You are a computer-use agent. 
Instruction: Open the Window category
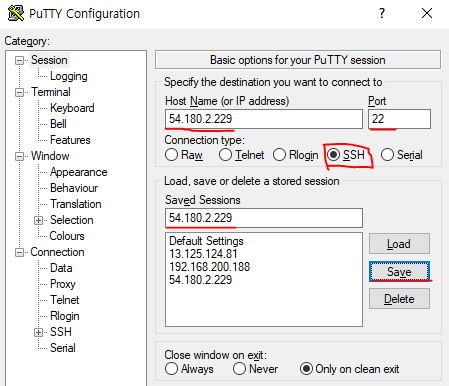(x=50, y=156)
